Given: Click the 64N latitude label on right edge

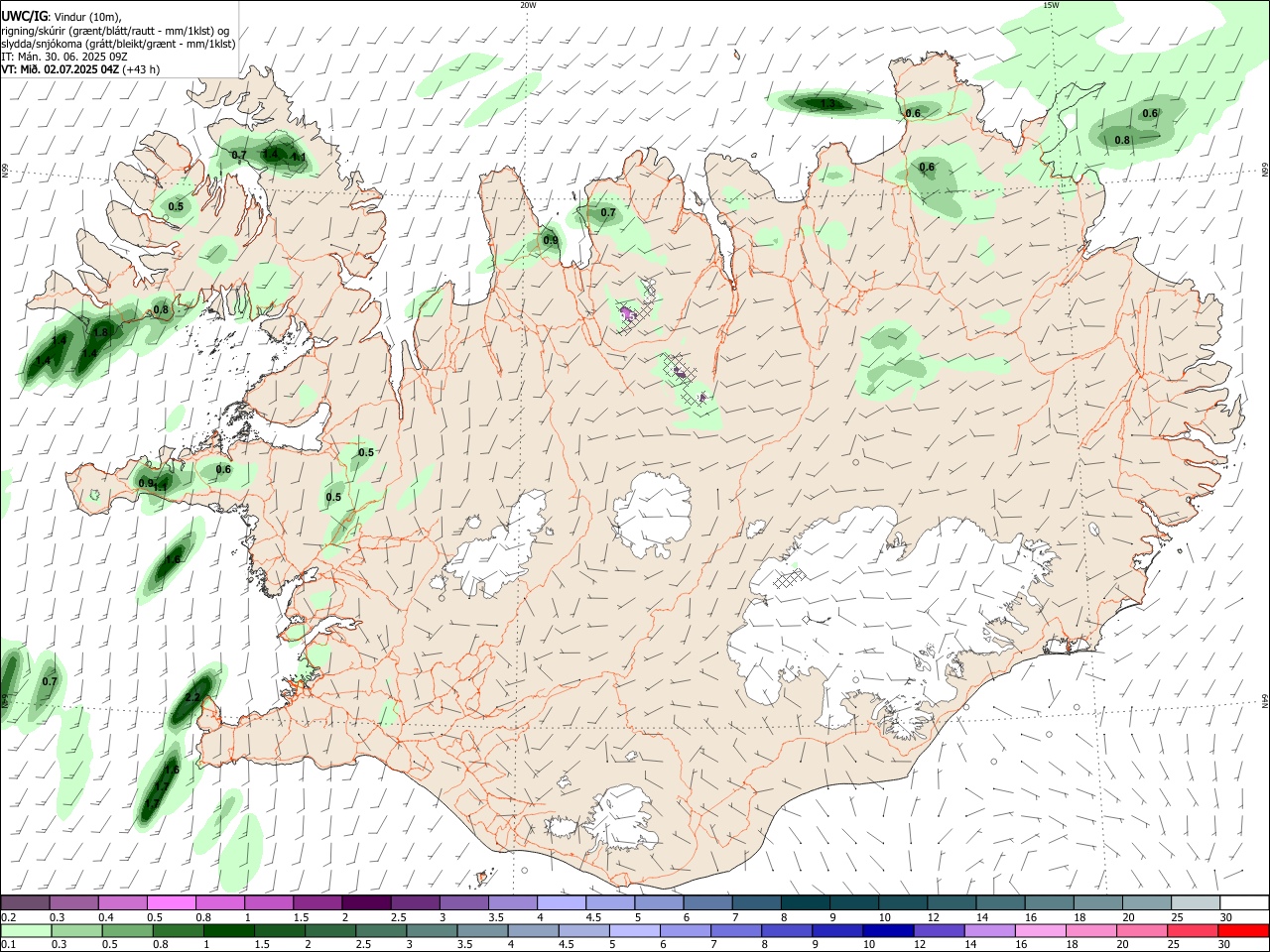Looking at the screenshot, I should click(1265, 700).
